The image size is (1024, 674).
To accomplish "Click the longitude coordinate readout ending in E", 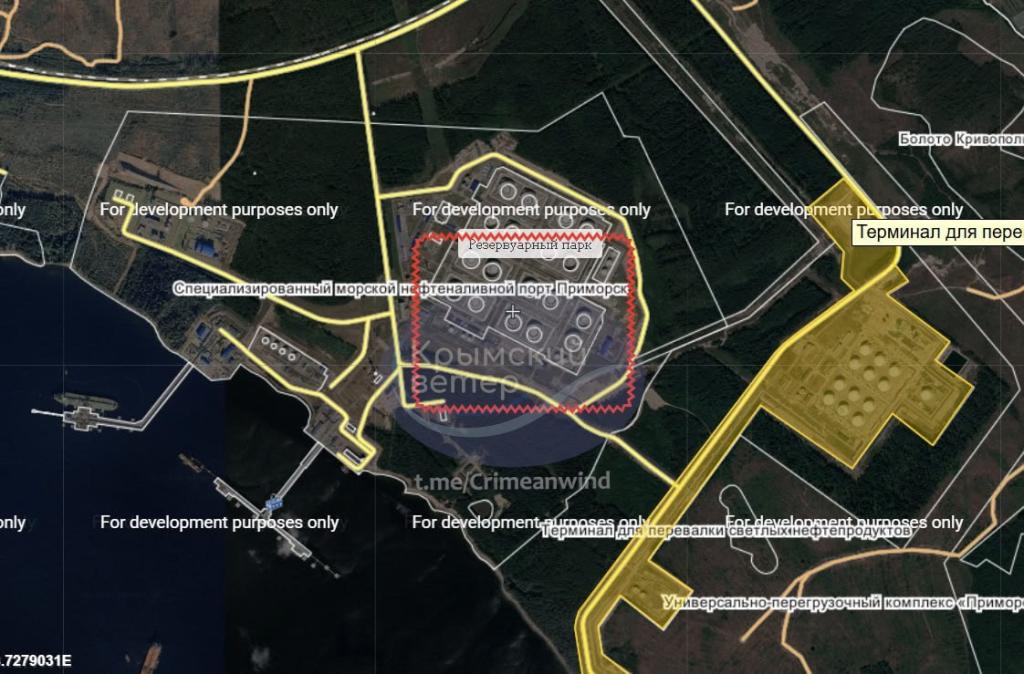I will click(36, 662).
